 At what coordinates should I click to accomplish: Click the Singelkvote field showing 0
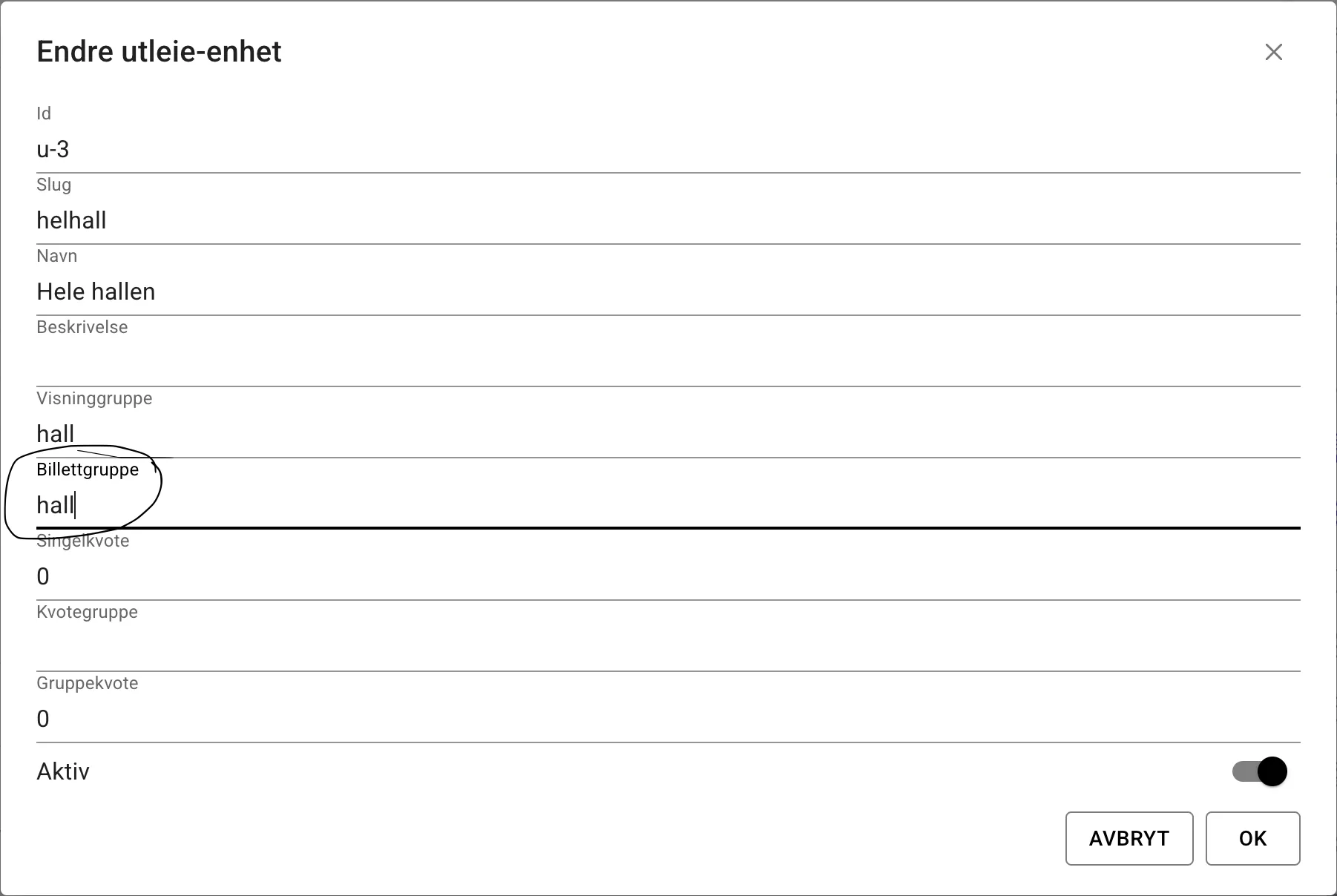297,576
